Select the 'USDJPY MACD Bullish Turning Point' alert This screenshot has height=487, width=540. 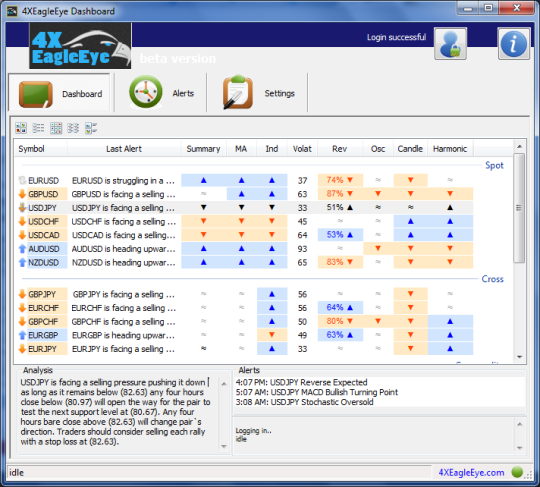[316, 392]
